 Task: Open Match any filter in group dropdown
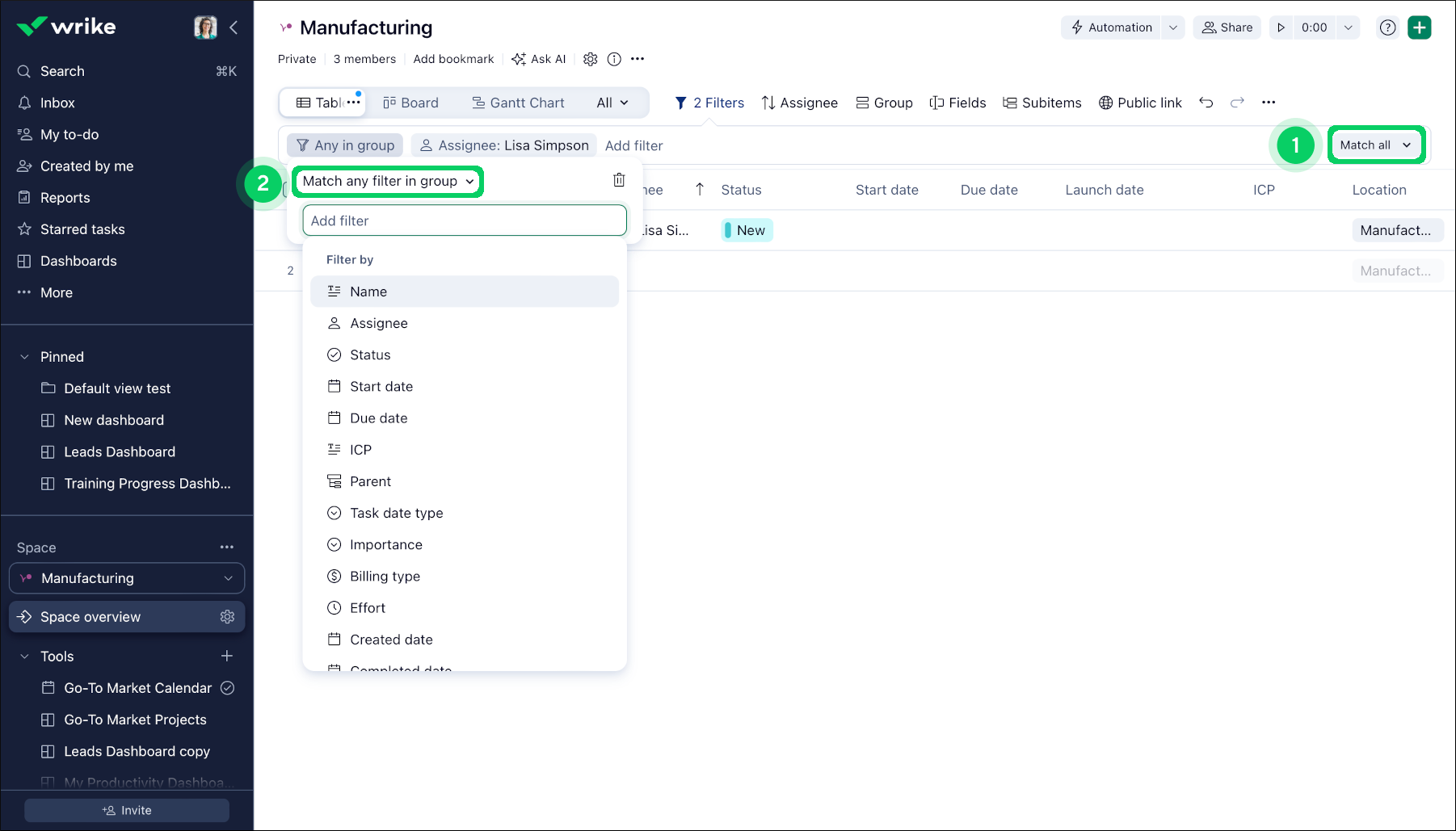click(388, 182)
